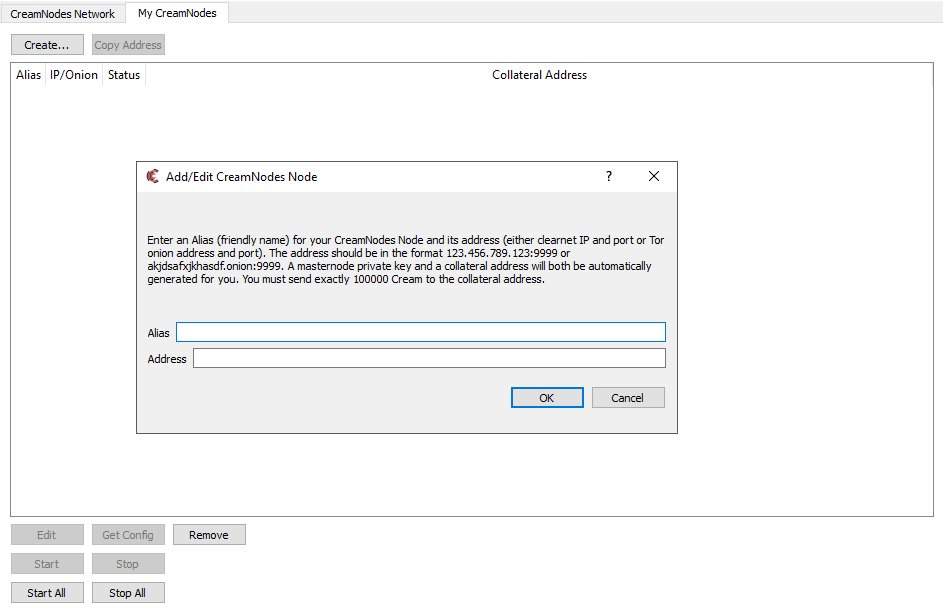Open dialog help question mark
The width and height of the screenshot is (943, 614).
[609, 176]
